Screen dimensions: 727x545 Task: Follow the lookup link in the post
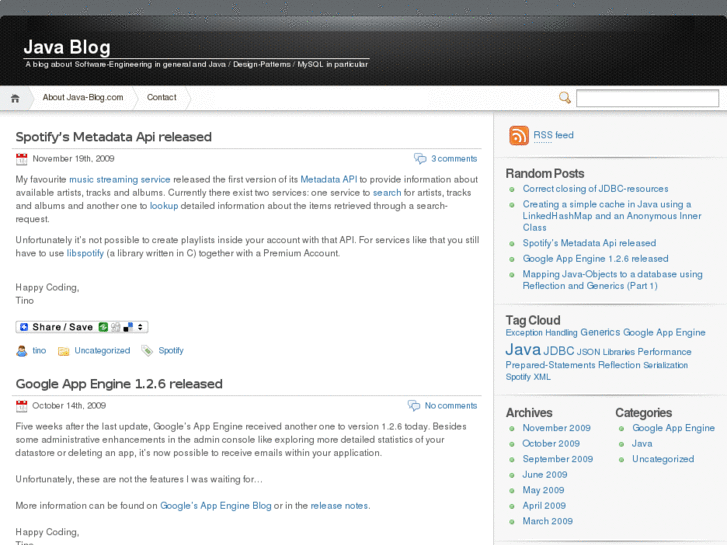(x=164, y=206)
